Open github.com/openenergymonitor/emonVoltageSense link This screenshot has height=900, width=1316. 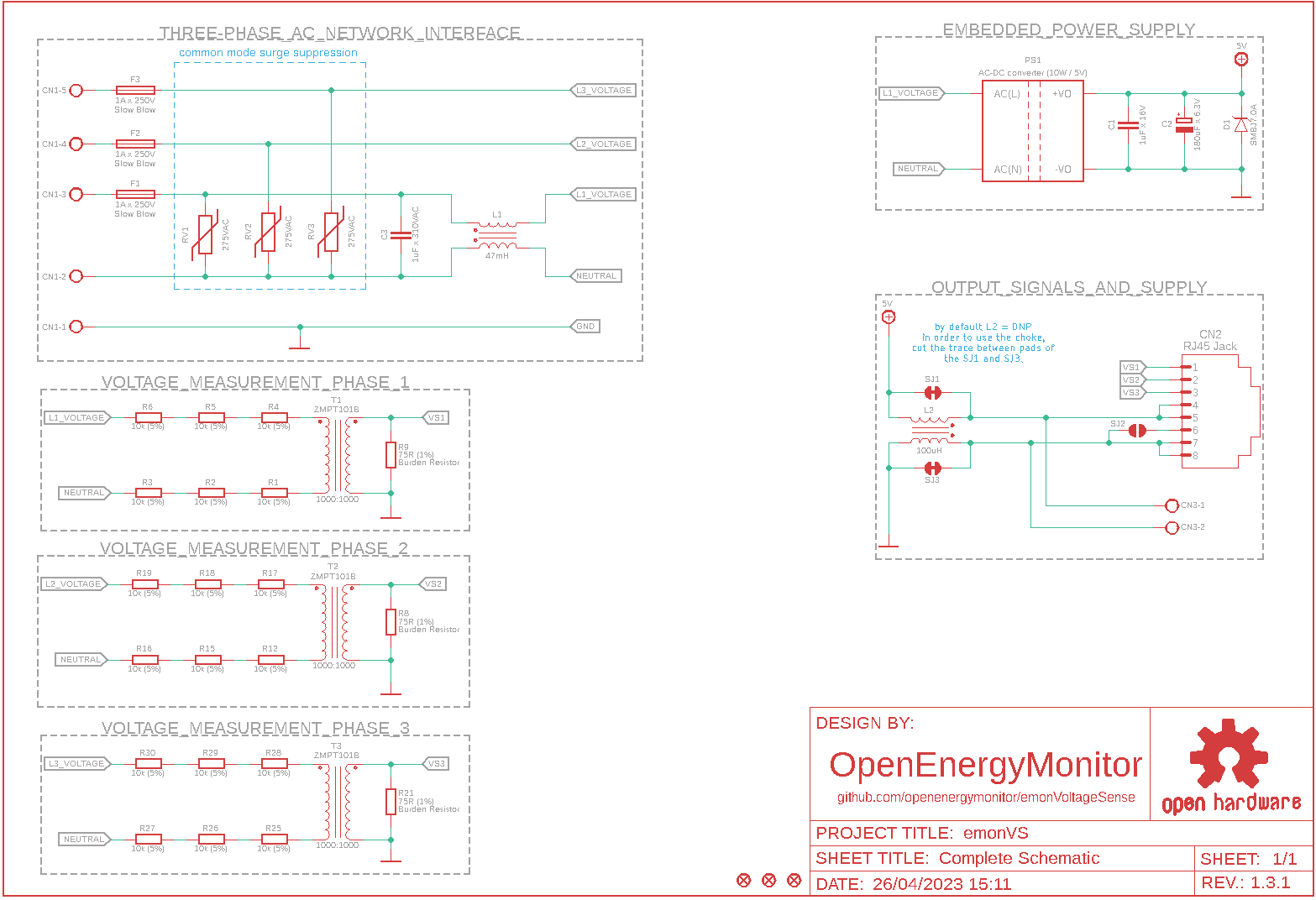(986, 798)
